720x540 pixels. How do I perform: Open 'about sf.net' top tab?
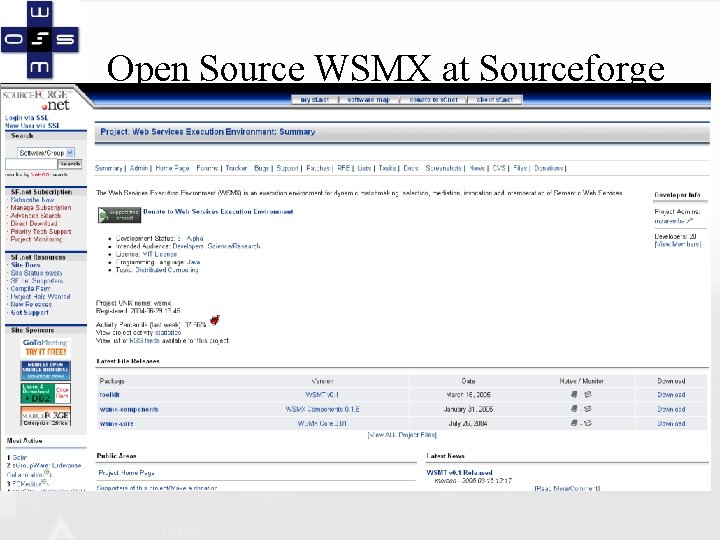tap(495, 100)
